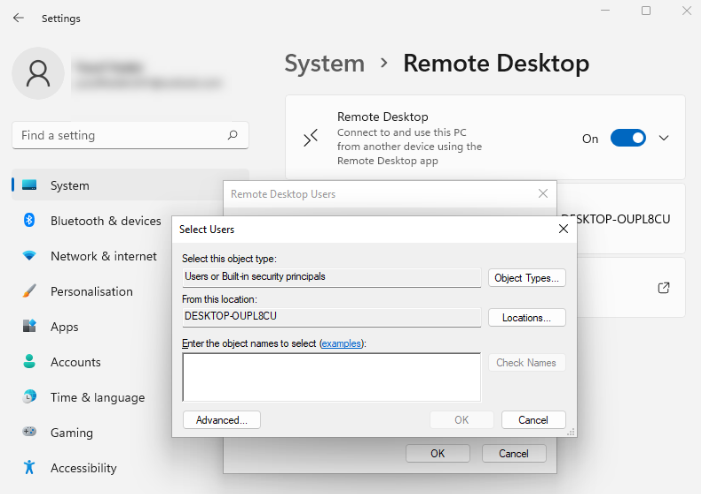Click the DESKTOP-OUPL8CU location field
This screenshot has width=701, height=494.
click(332, 317)
